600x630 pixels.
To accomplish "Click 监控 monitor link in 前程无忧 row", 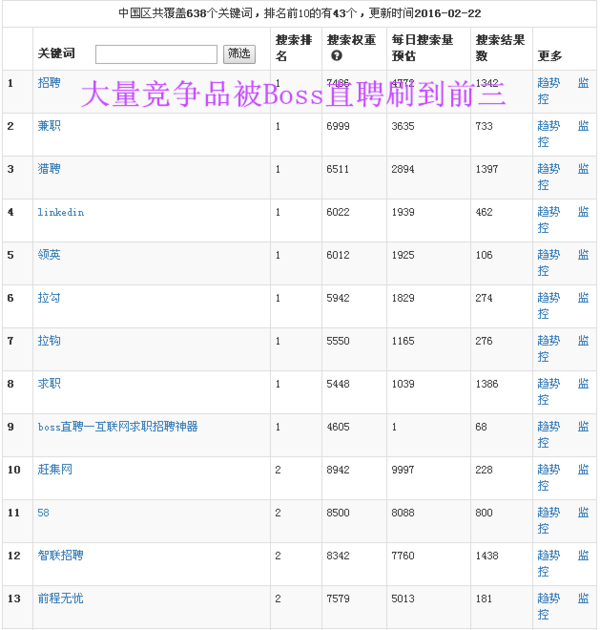I will click(583, 598).
